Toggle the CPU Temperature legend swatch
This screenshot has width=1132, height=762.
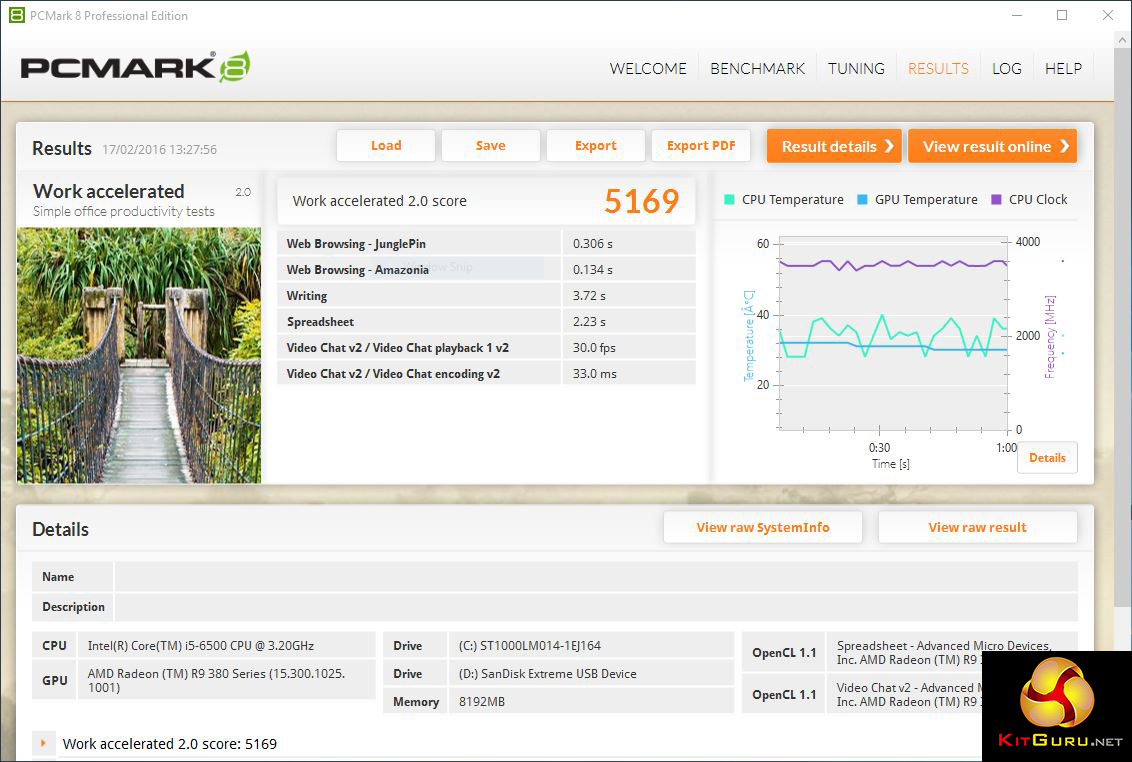(729, 199)
